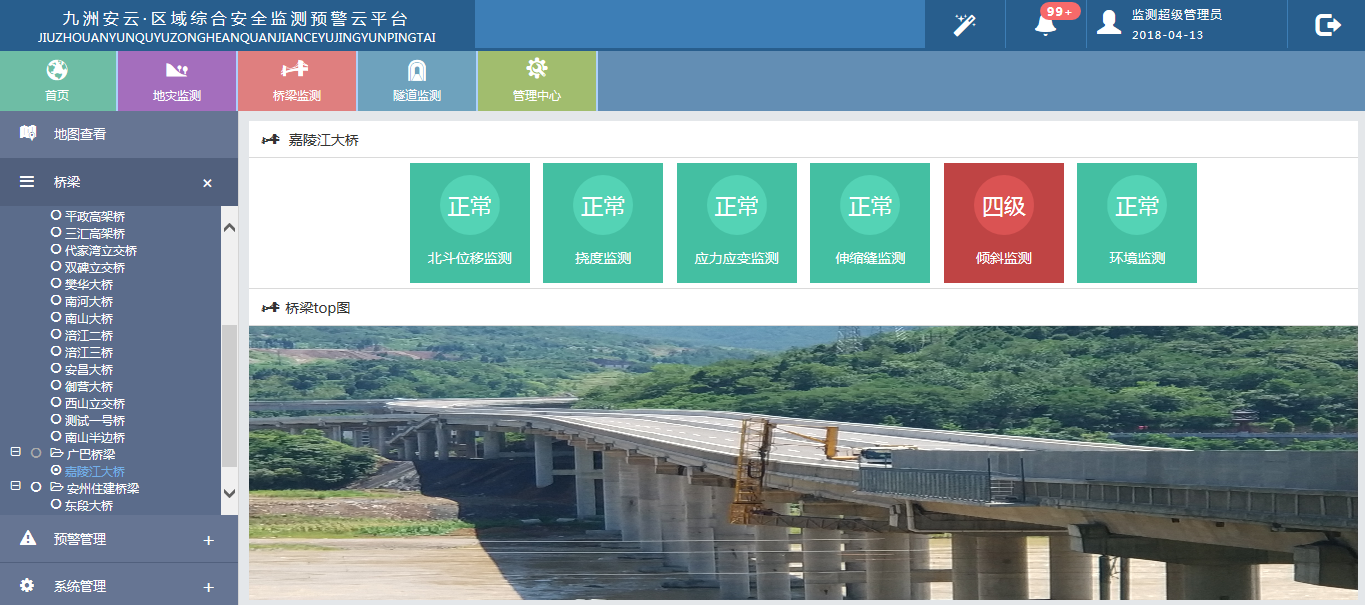Click the 东段大桥 tree label
This screenshot has width=1365, height=605.
click(89, 505)
